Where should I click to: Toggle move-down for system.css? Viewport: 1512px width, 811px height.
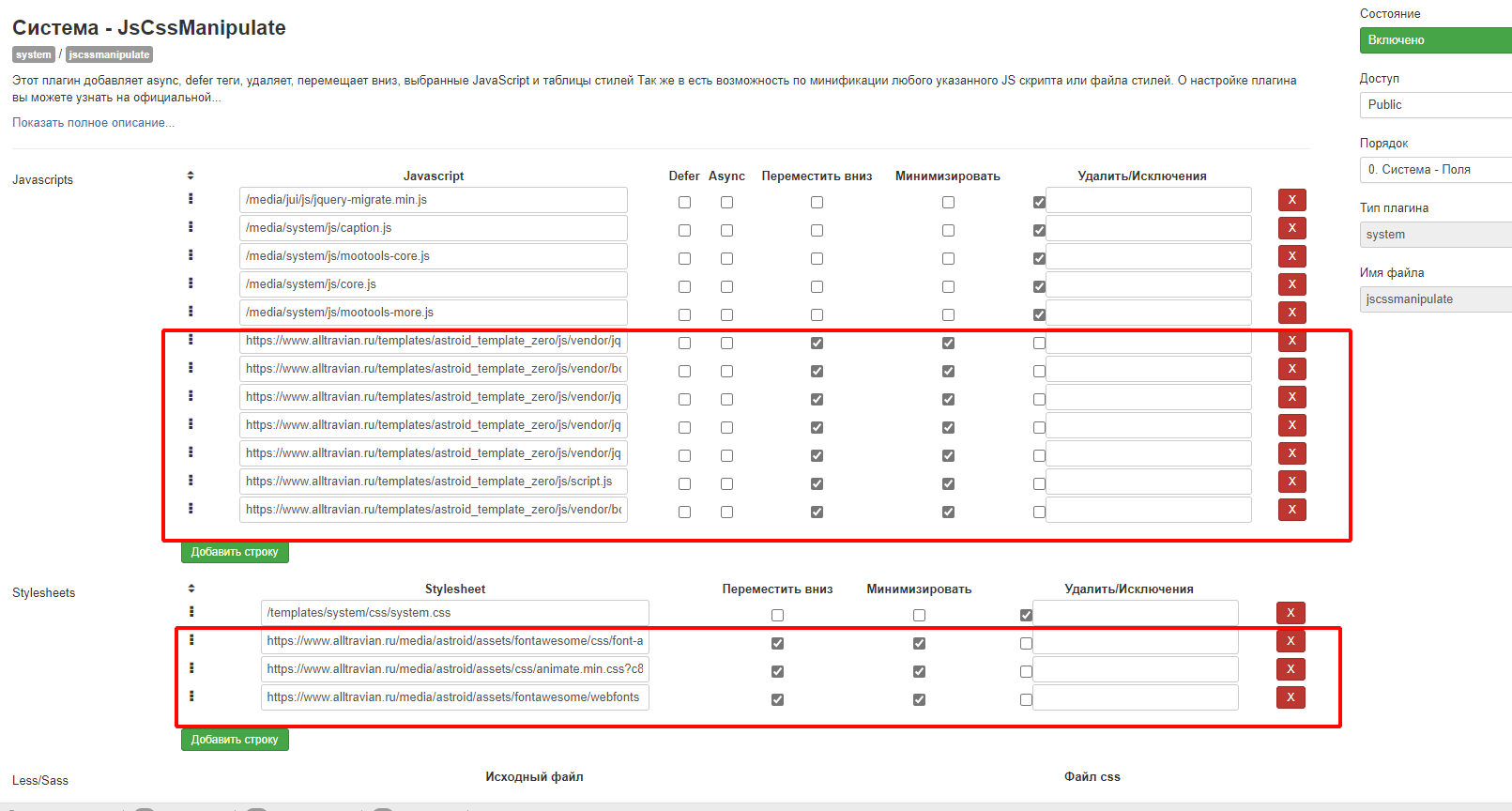point(777,616)
